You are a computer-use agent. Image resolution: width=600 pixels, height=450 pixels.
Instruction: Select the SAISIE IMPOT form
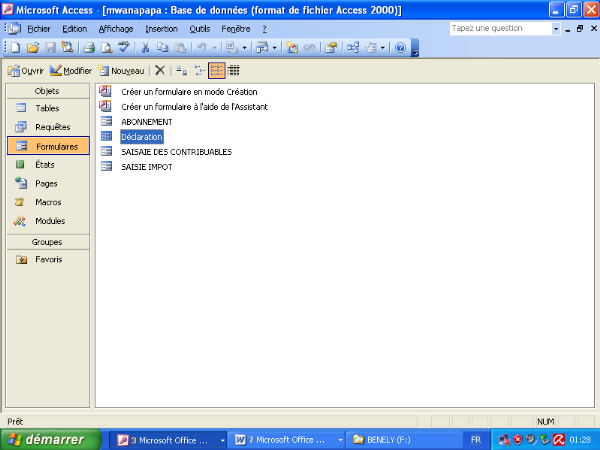point(147,167)
